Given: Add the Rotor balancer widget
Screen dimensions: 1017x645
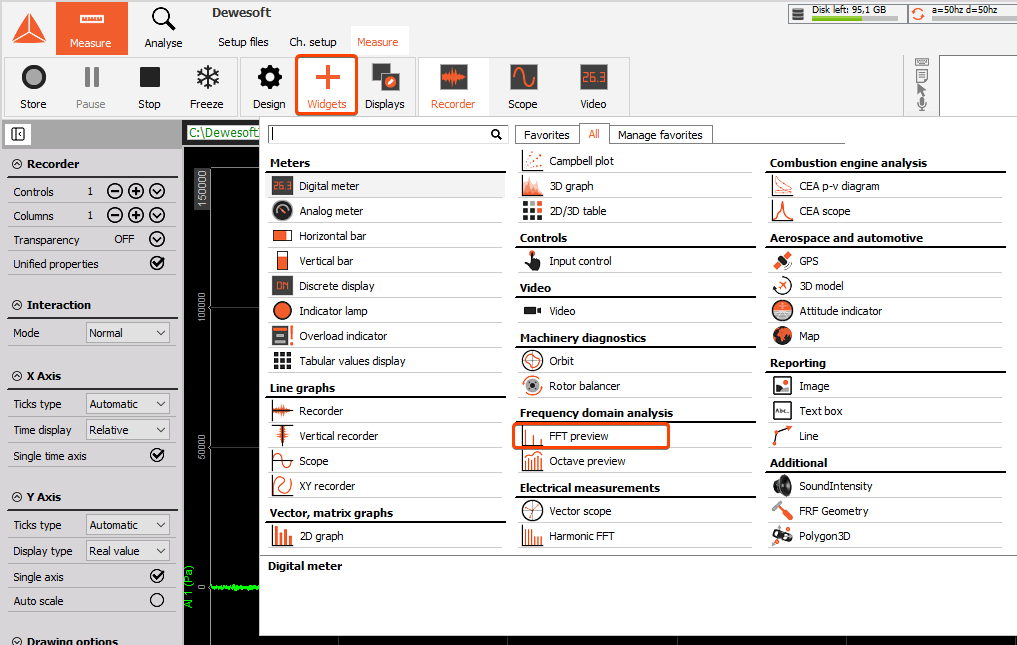Looking at the screenshot, I should coord(636,386).
